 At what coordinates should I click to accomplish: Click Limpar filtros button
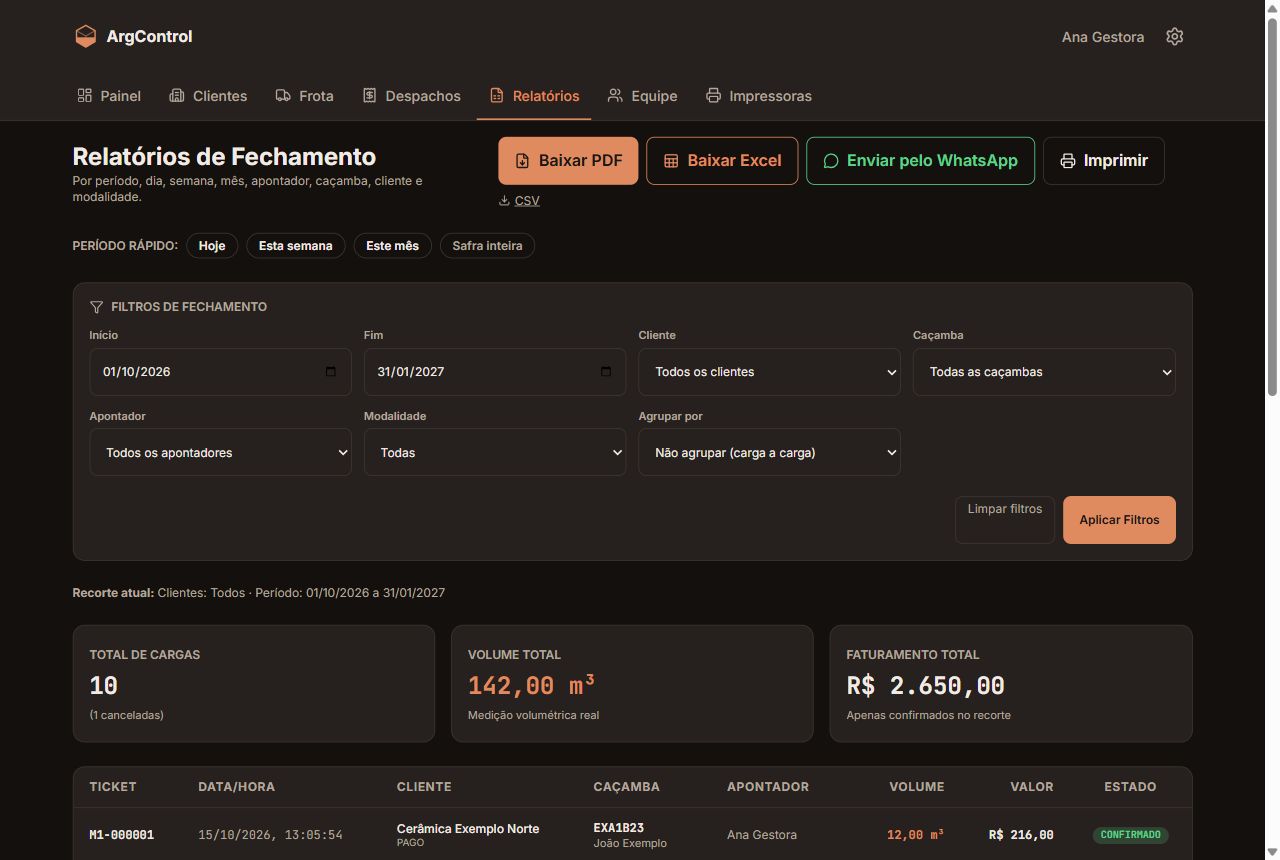pos(1005,520)
